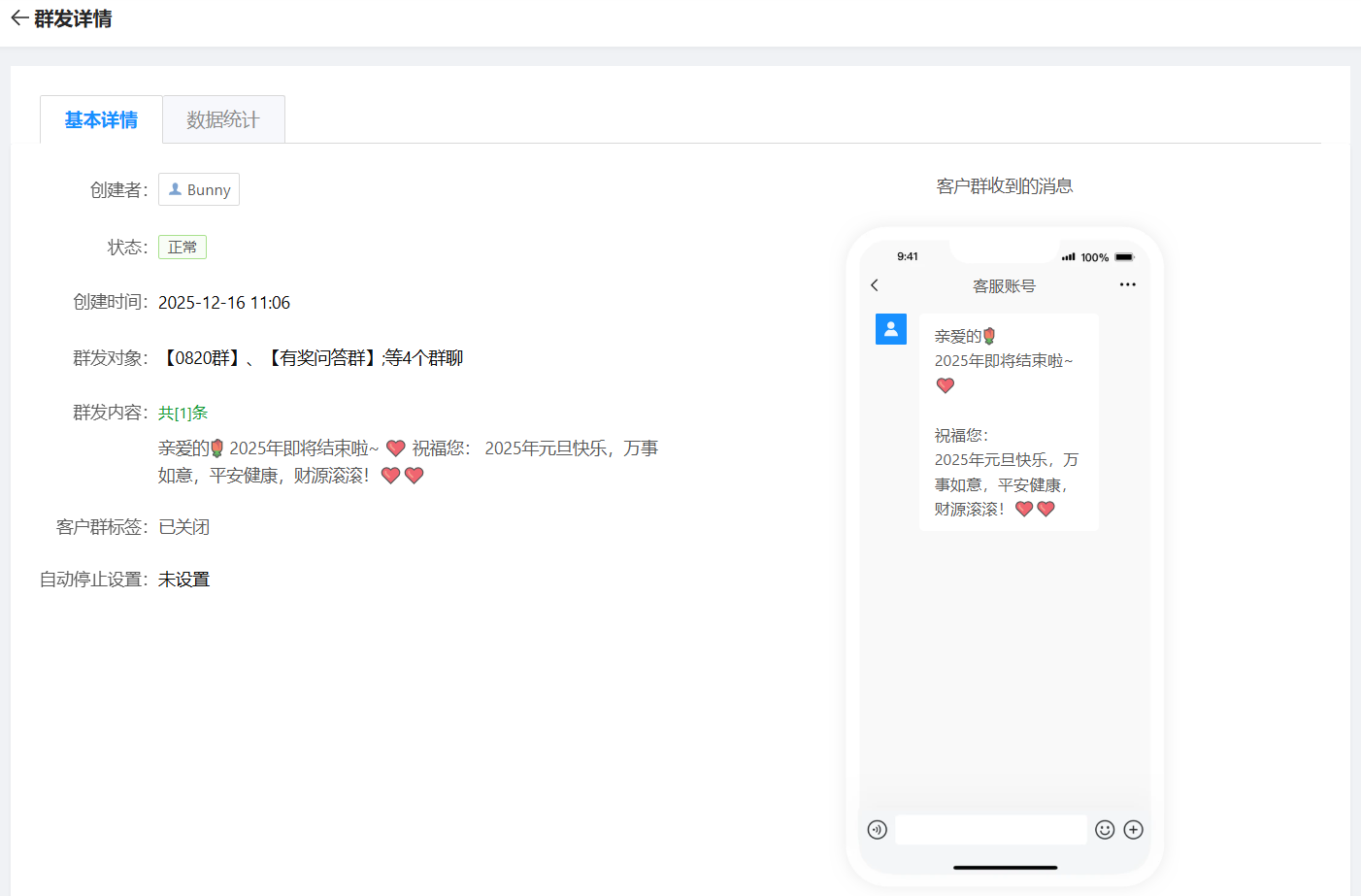Viewport: 1361px width, 896px height.
Task: Select the 基本详情 tab
Action: point(101,119)
